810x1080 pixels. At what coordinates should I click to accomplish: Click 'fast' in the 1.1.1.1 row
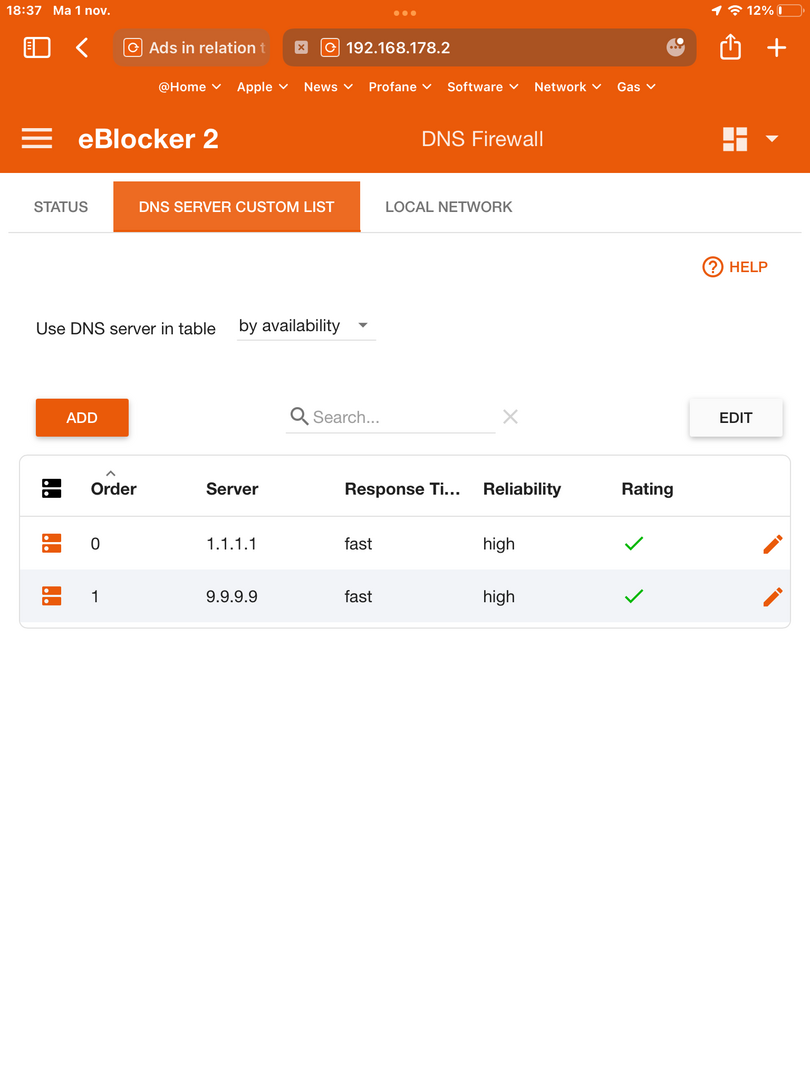click(358, 544)
